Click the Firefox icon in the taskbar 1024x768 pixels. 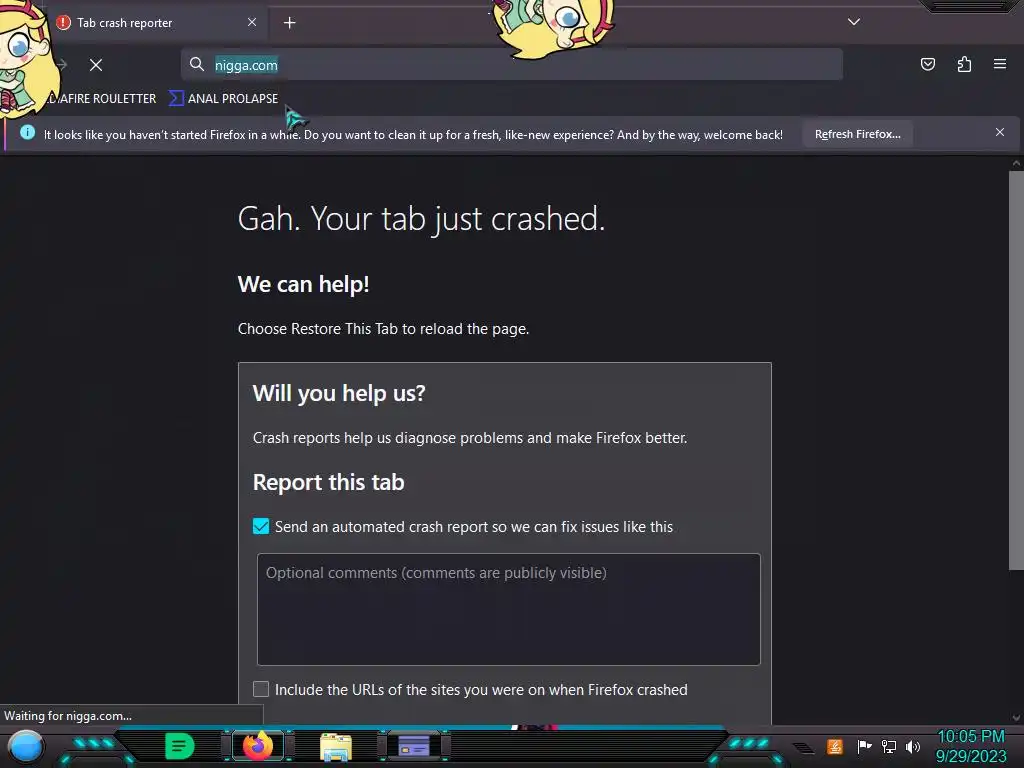(x=257, y=746)
